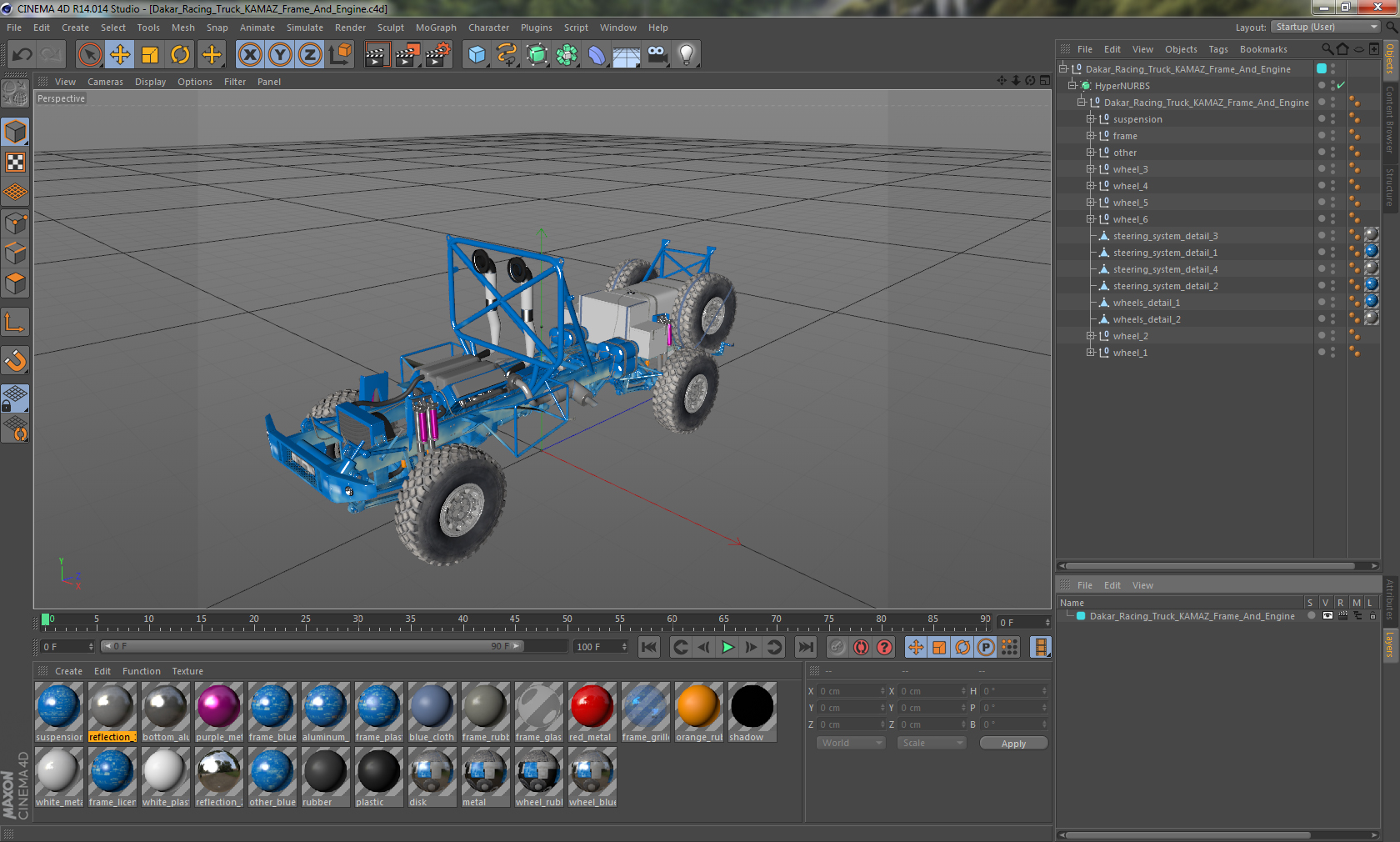Image resolution: width=1400 pixels, height=842 pixels.
Task: Open viewport Cameras menu
Action: [x=105, y=82]
